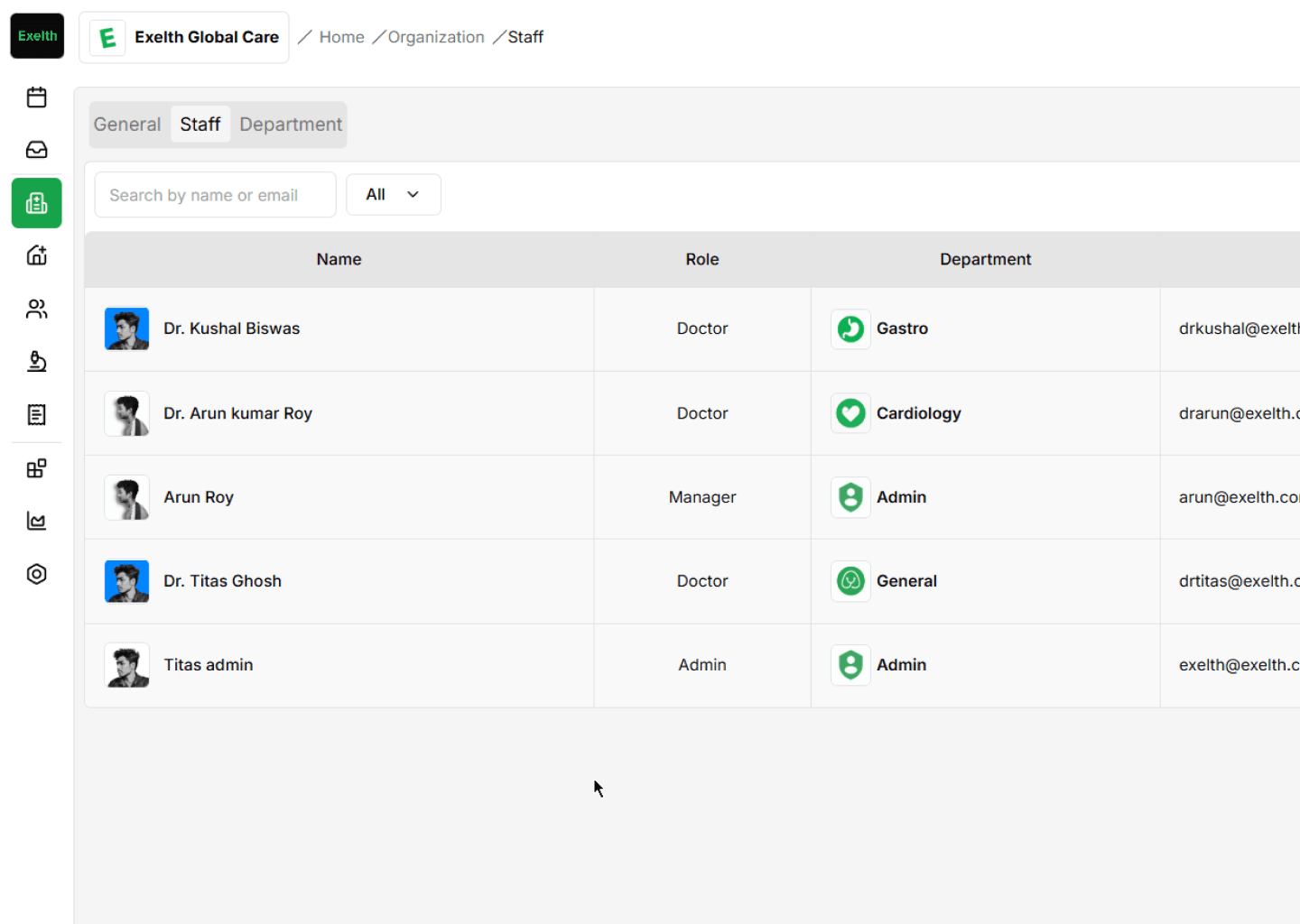Open the microscope lab icon in sidebar

tap(37, 362)
